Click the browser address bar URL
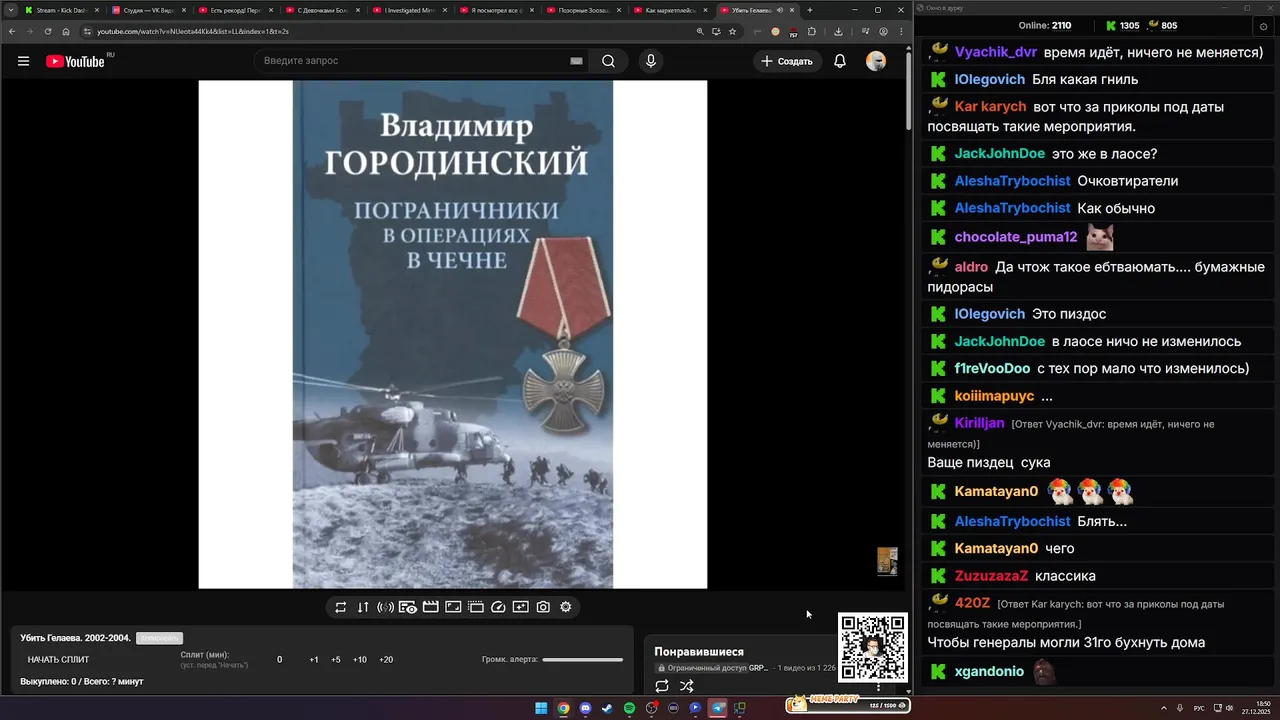Screen dimensions: 1280x720 pyautogui.click(x=193, y=31)
